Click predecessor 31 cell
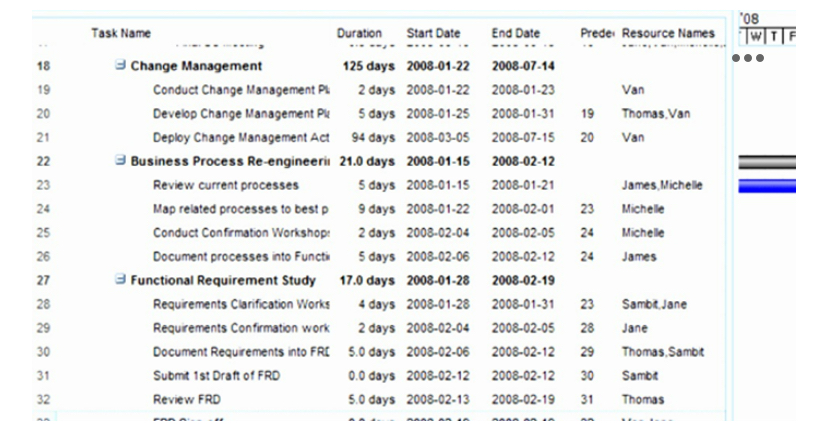This screenshot has width=828, height=431. click(587, 400)
